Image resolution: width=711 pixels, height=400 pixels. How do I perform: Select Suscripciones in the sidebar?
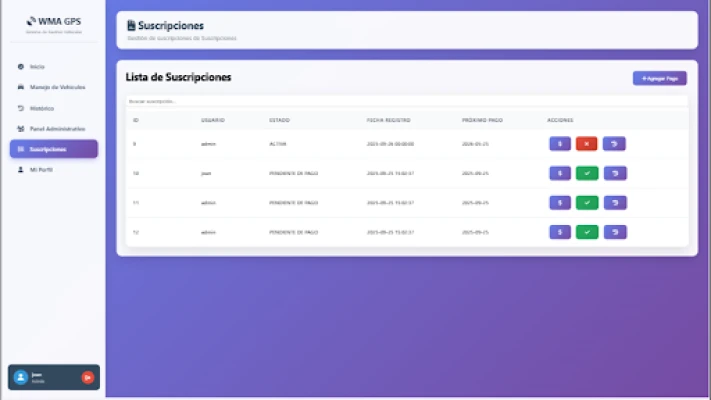48,149
